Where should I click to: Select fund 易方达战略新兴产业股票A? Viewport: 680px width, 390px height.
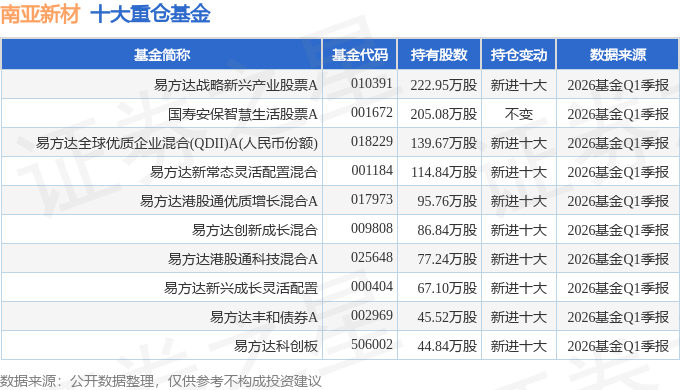[x=236, y=85]
